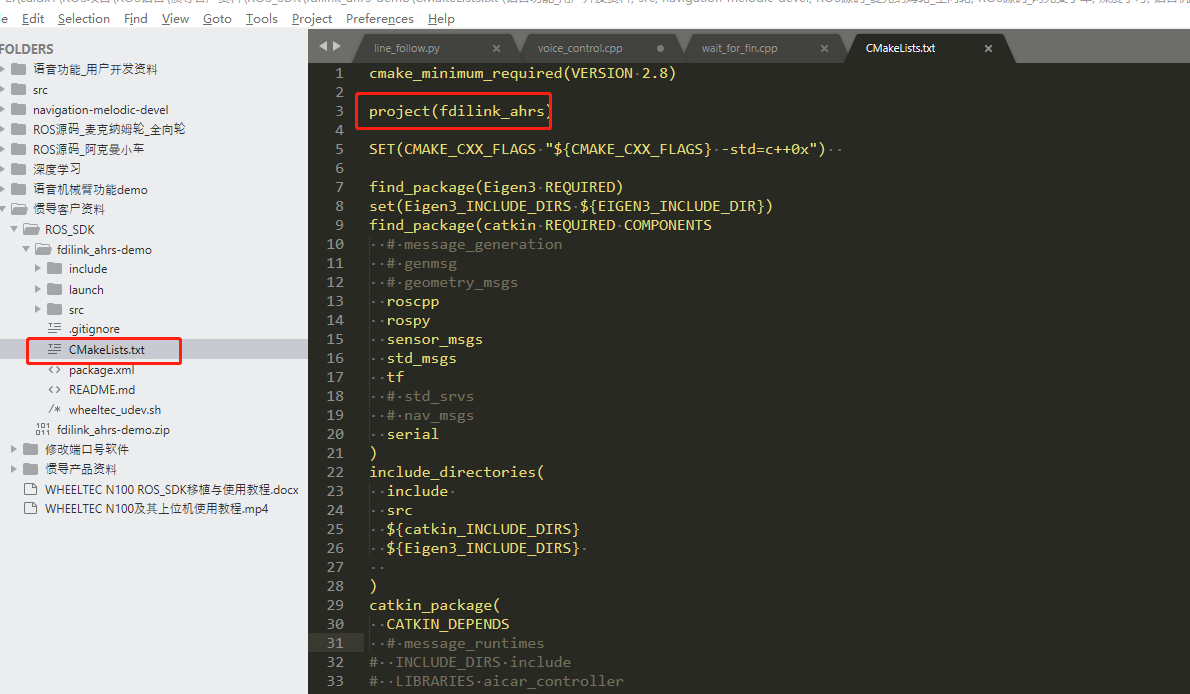This screenshot has width=1190, height=694.
Task: Click the 惯导客户资料 folder icon
Action: click(x=19, y=209)
